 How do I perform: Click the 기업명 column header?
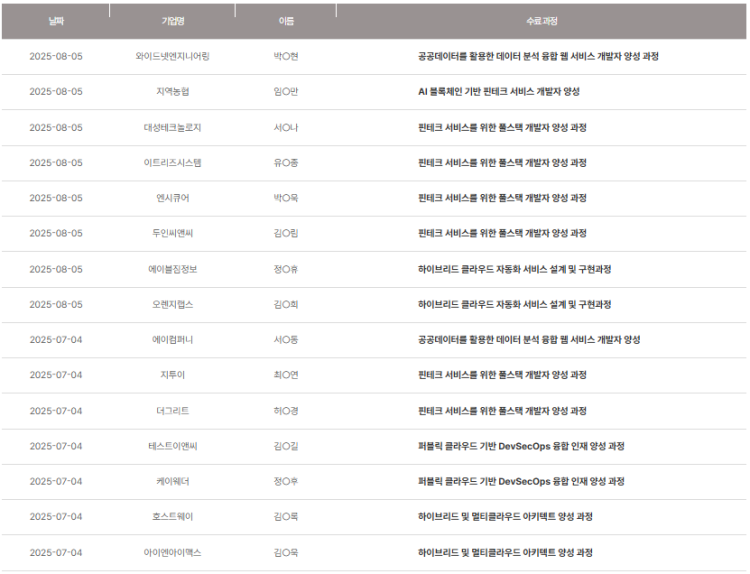coord(173,21)
